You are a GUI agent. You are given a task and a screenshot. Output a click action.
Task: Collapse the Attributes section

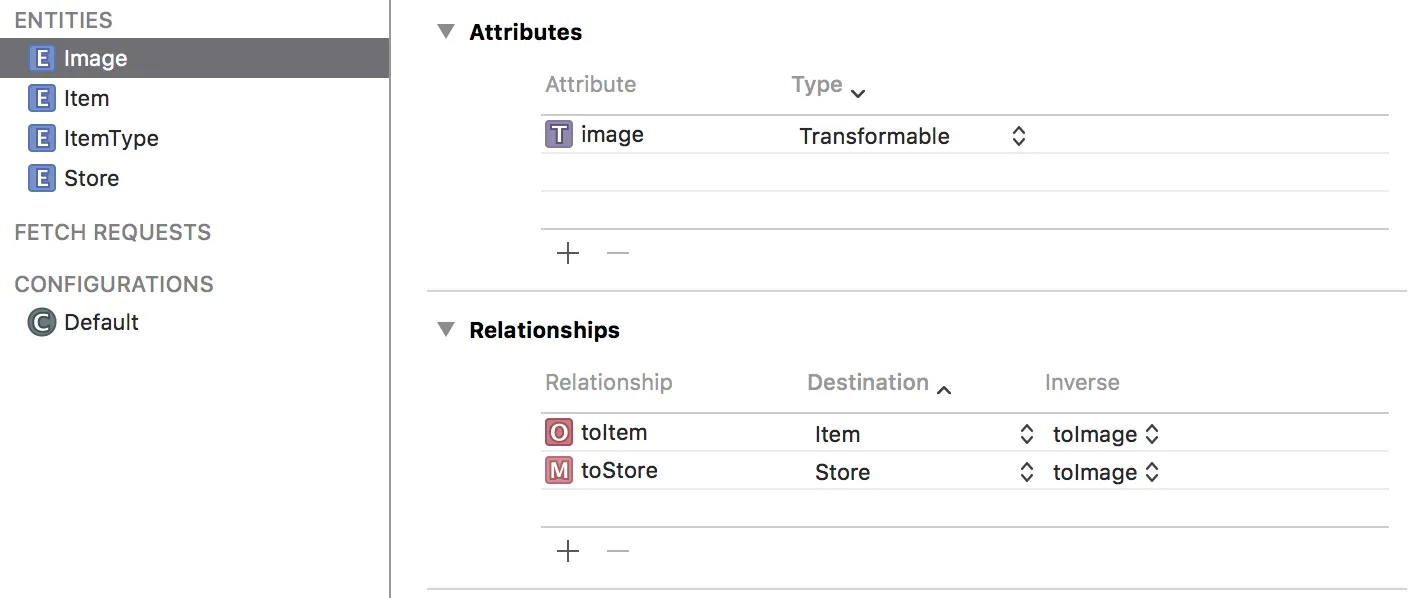click(x=446, y=32)
